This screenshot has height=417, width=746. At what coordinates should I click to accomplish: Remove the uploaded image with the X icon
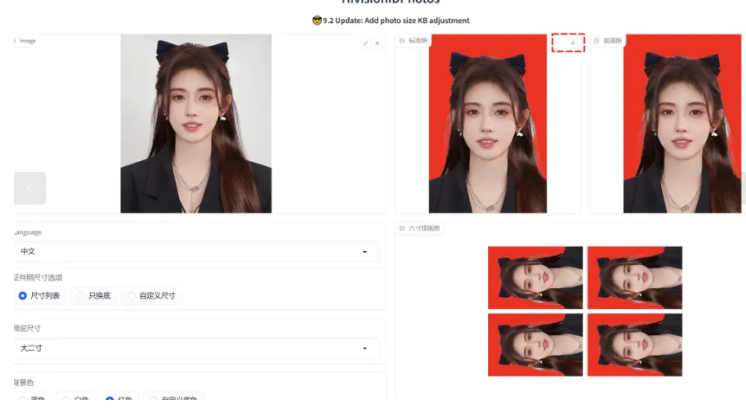pyautogui.click(x=377, y=44)
